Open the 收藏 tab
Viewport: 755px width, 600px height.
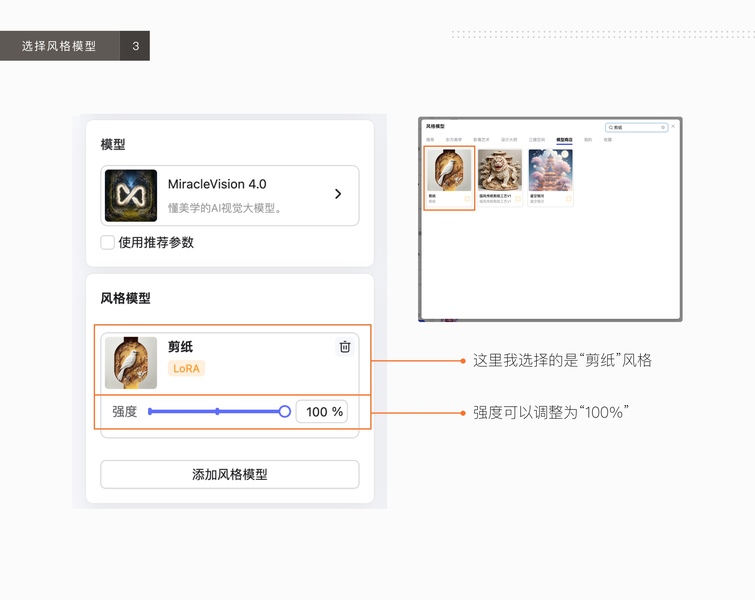coord(608,140)
